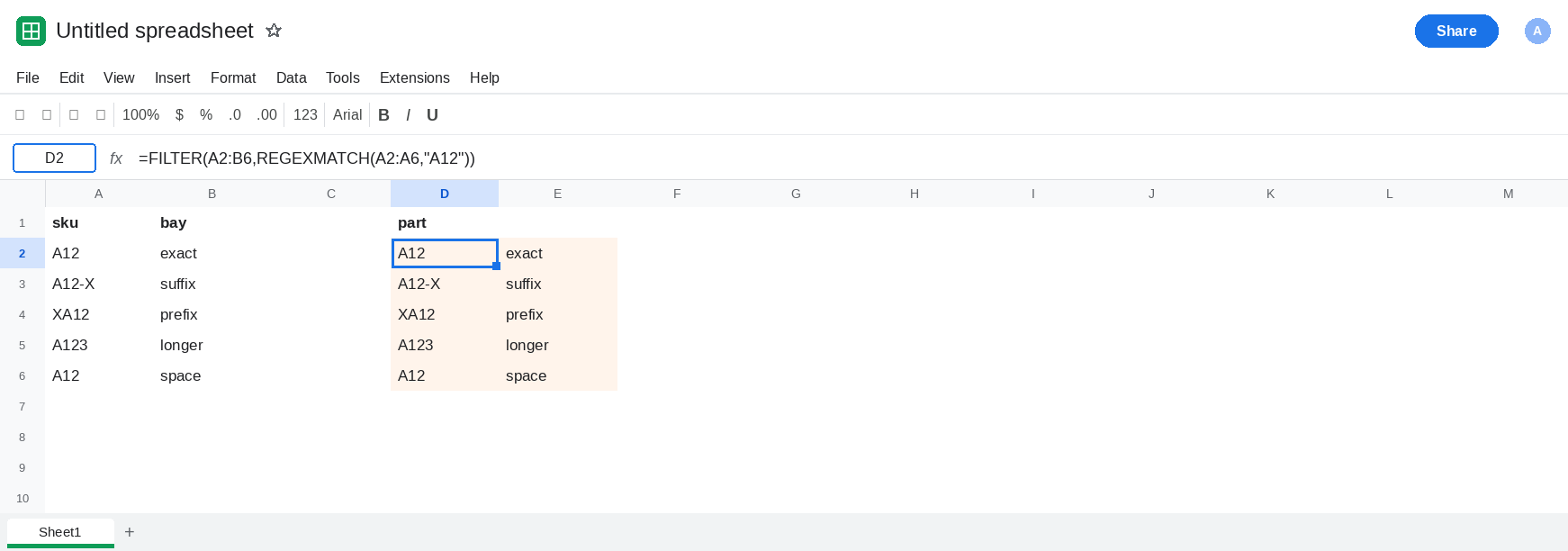This screenshot has height=551, width=1568.
Task: Open the View menu
Action: (119, 78)
